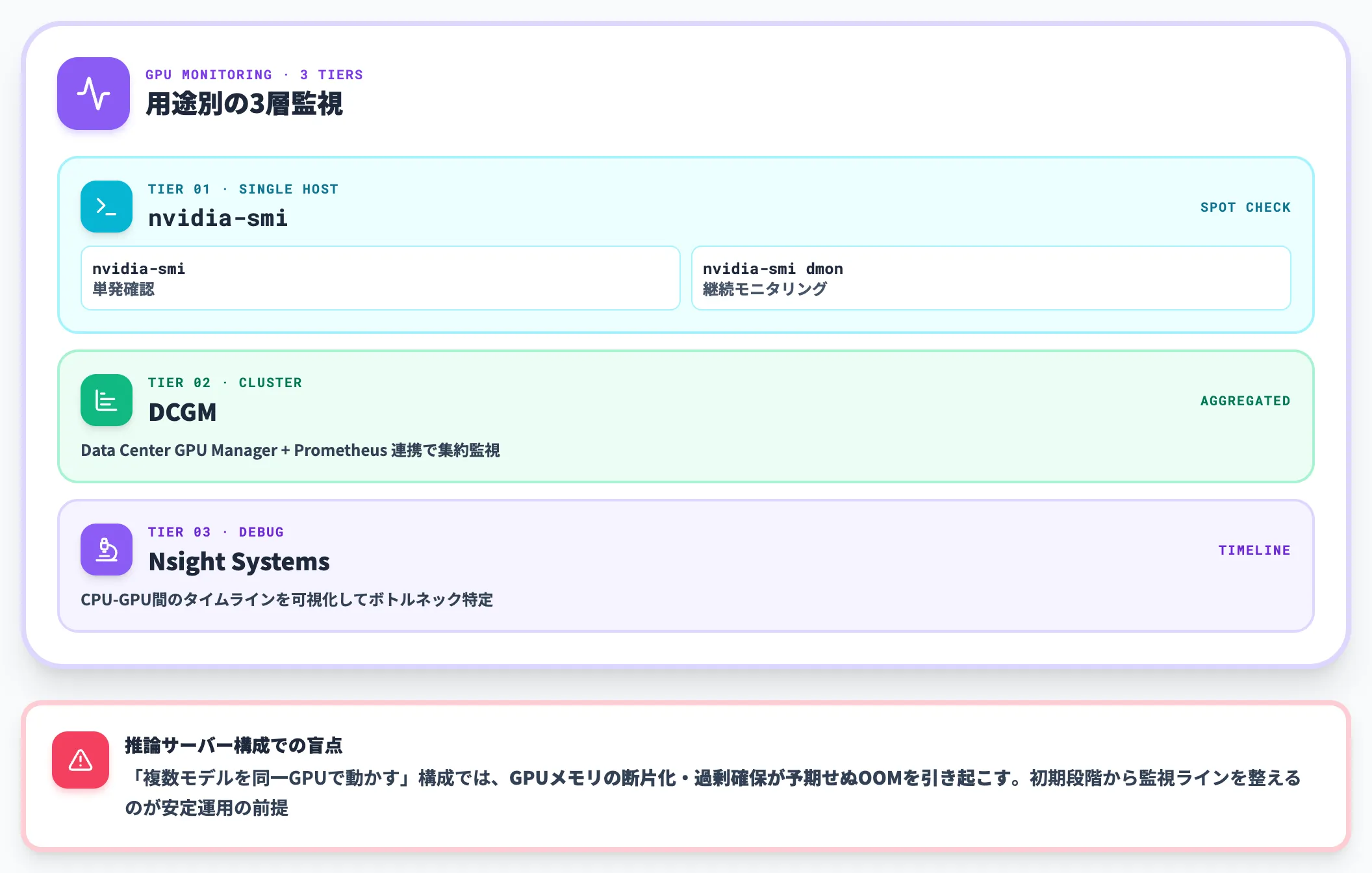The width and height of the screenshot is (1372, 873).
Task: Click the CPU-GPU間のタイムライン description text
Action: (287, 600)
